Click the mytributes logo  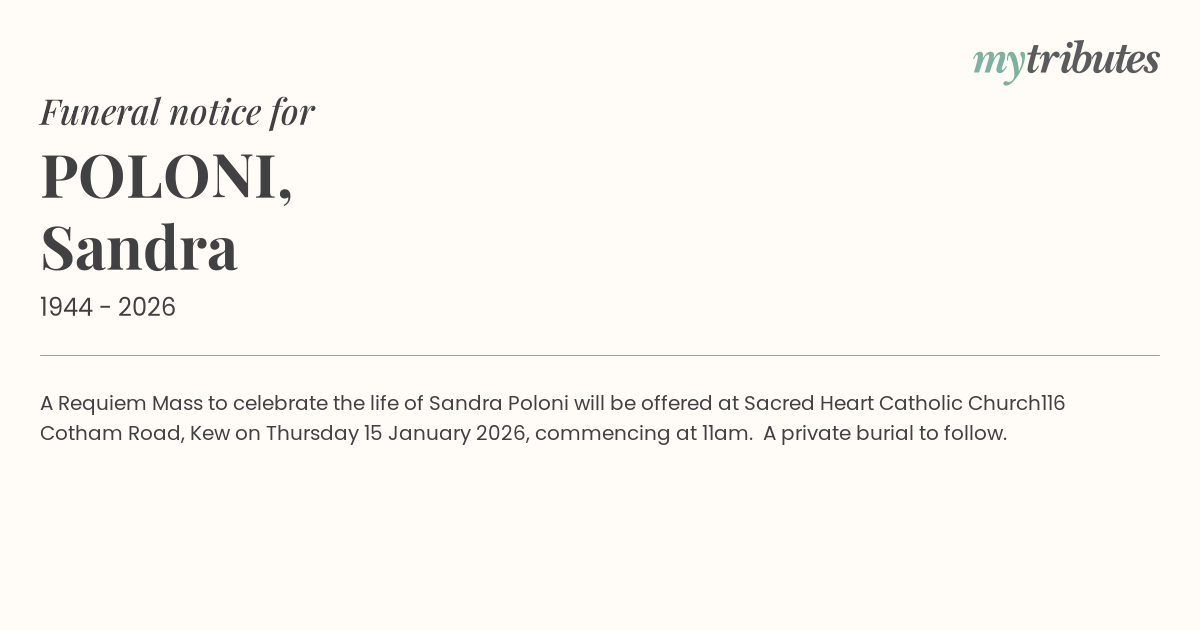tap(1066, 60)
